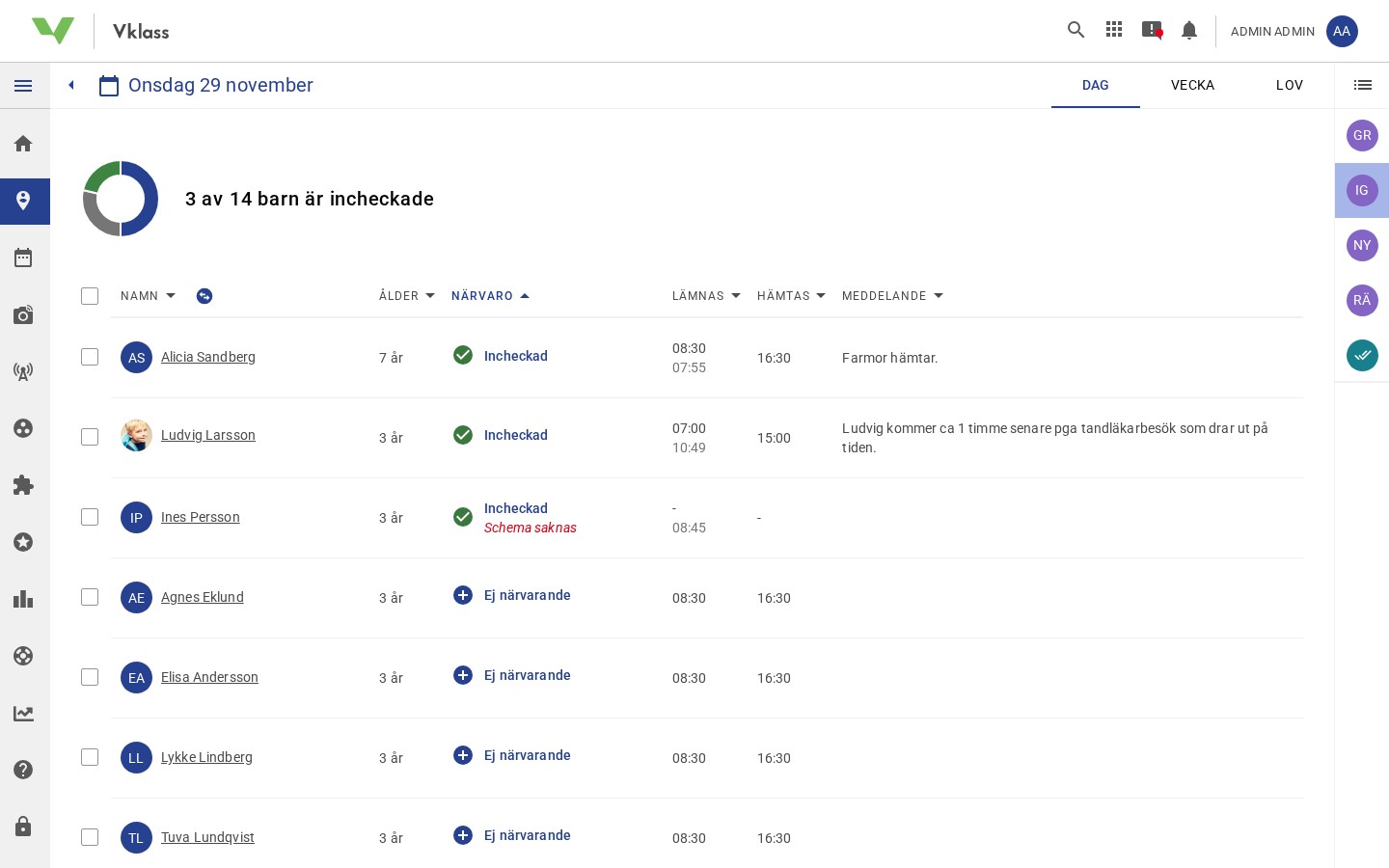
Task: Select the GR group avatar
Action: (x=1362, y=135)
